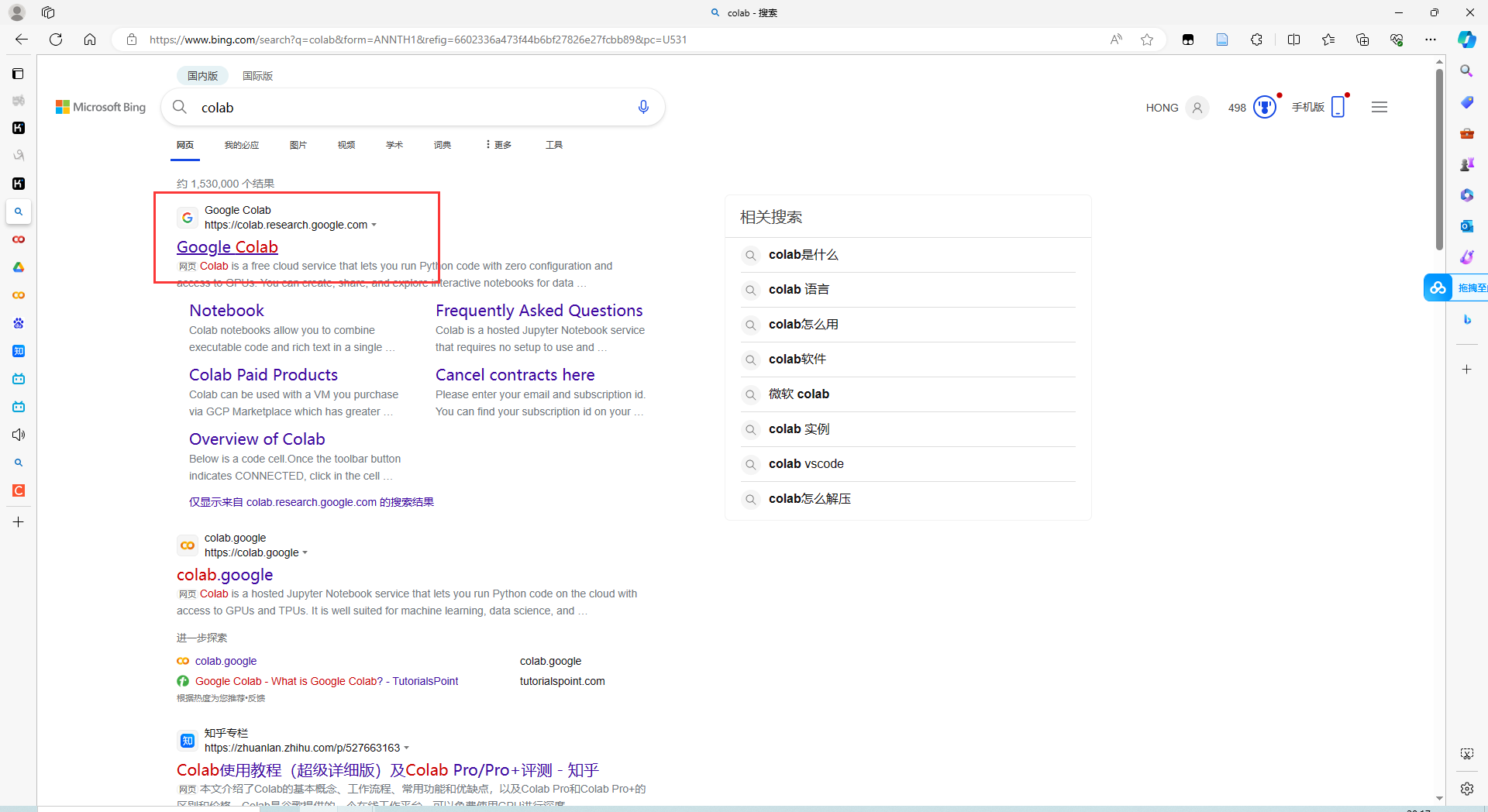Image resolution: width=1488 pixels, height=812 pixels.
Task: Select the 网页 results tab
Action: pyautogui.click(x=185, y=145)
